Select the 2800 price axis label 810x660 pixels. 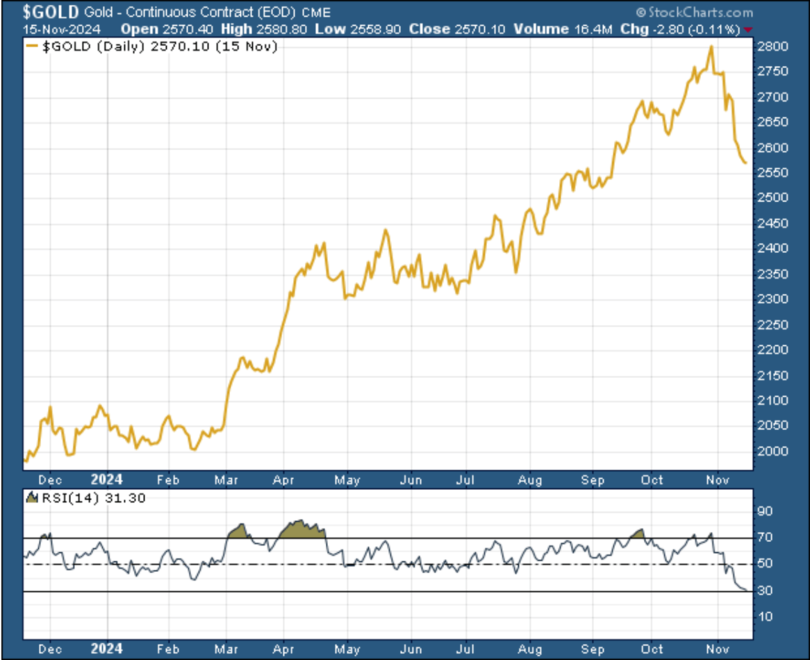click(x=773, y=46)
